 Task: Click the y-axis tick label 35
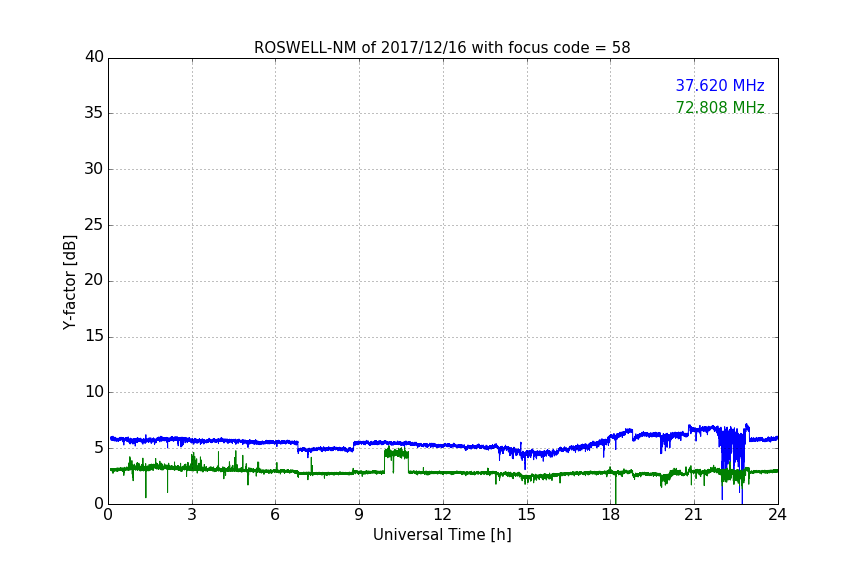click(94, 113)
